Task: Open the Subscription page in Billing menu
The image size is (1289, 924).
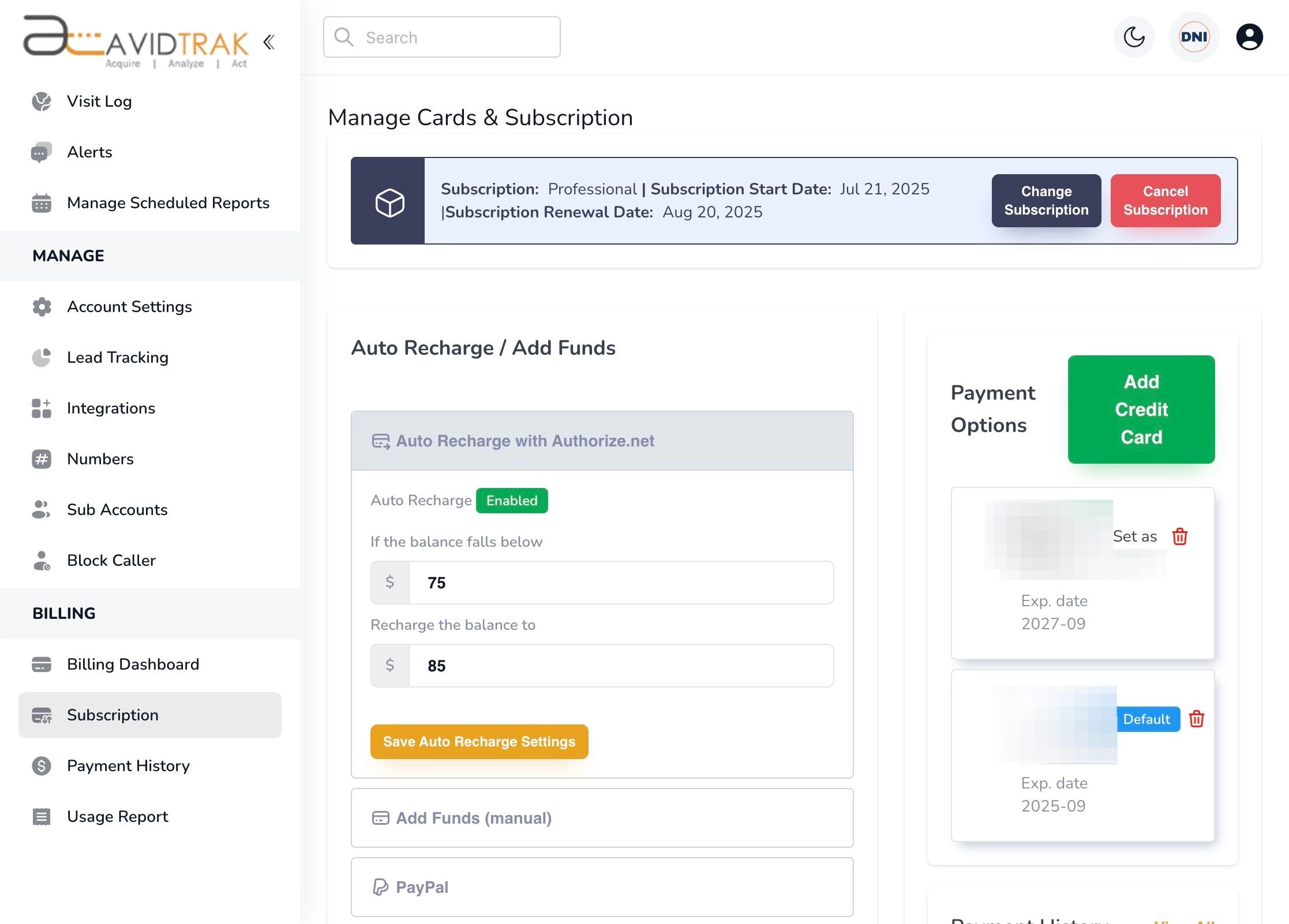Action: 113,715
